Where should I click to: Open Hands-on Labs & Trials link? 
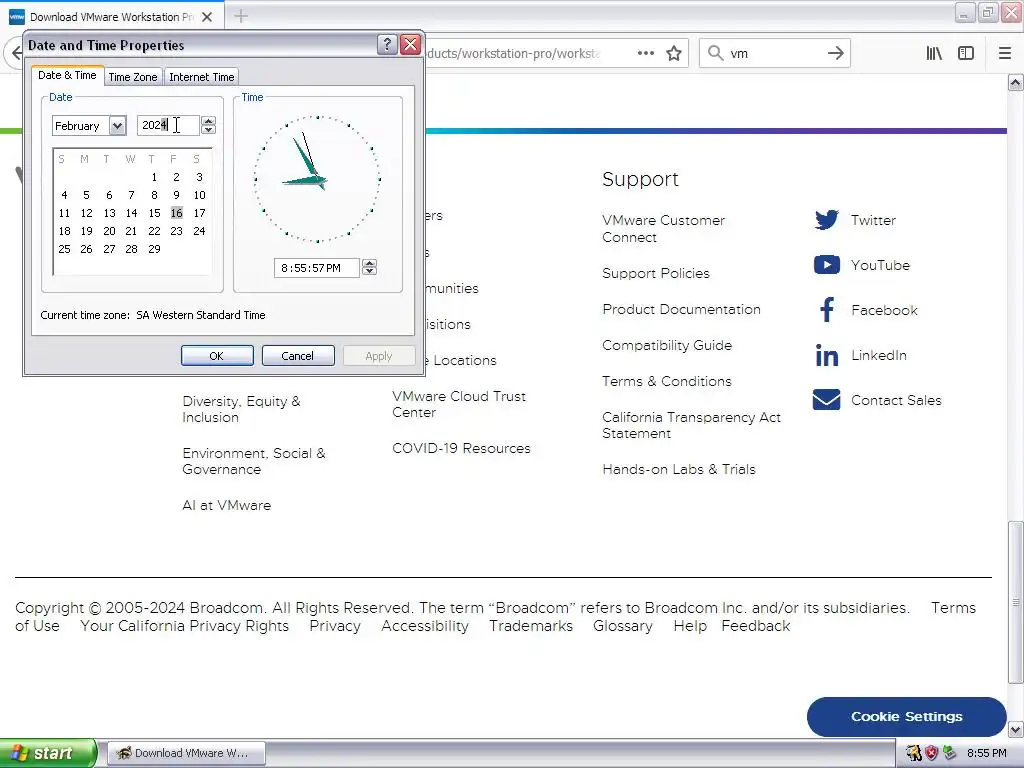click(x=679, y=469)
